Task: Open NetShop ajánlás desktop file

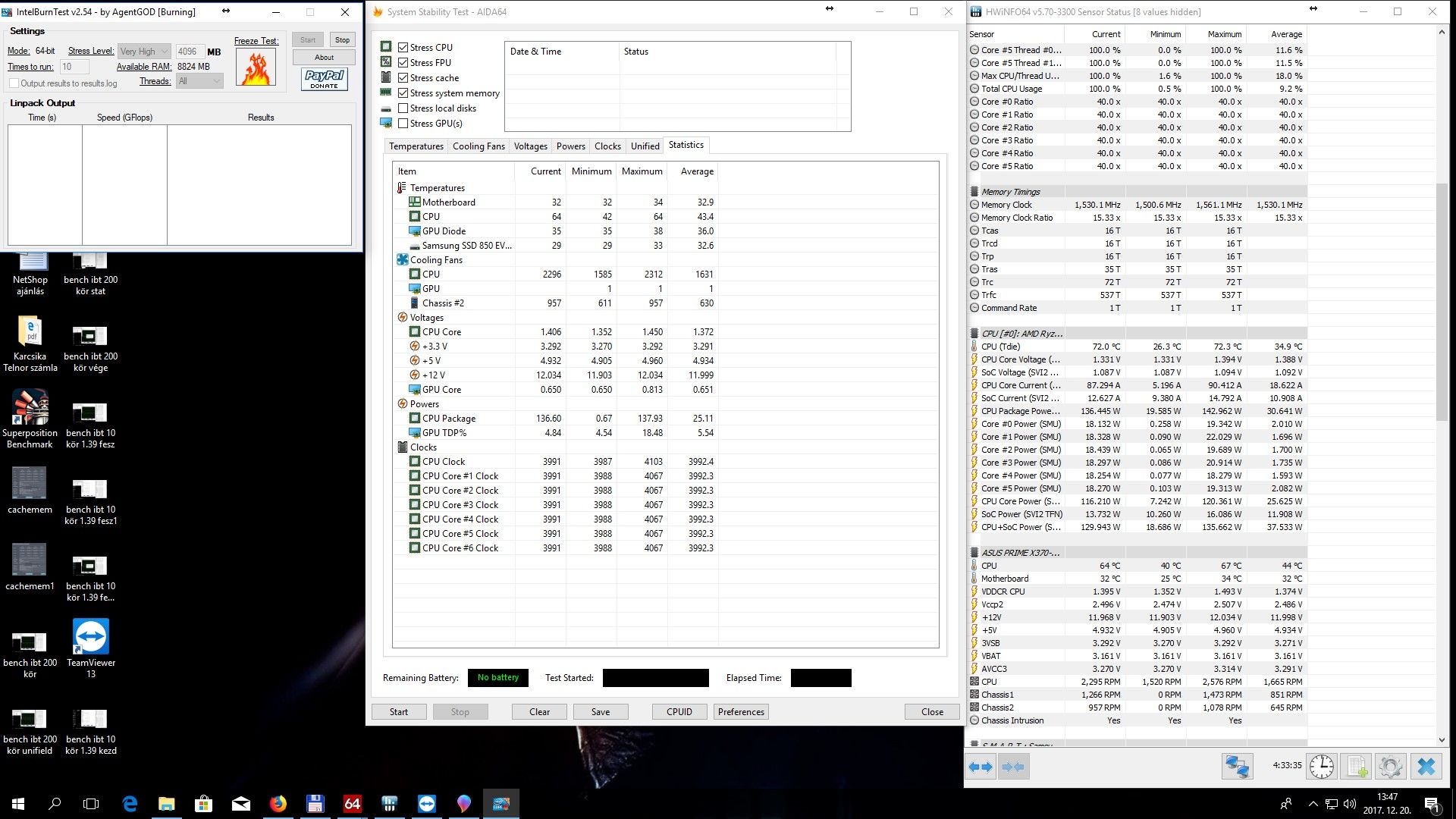Action: click(x=30, y=275)
